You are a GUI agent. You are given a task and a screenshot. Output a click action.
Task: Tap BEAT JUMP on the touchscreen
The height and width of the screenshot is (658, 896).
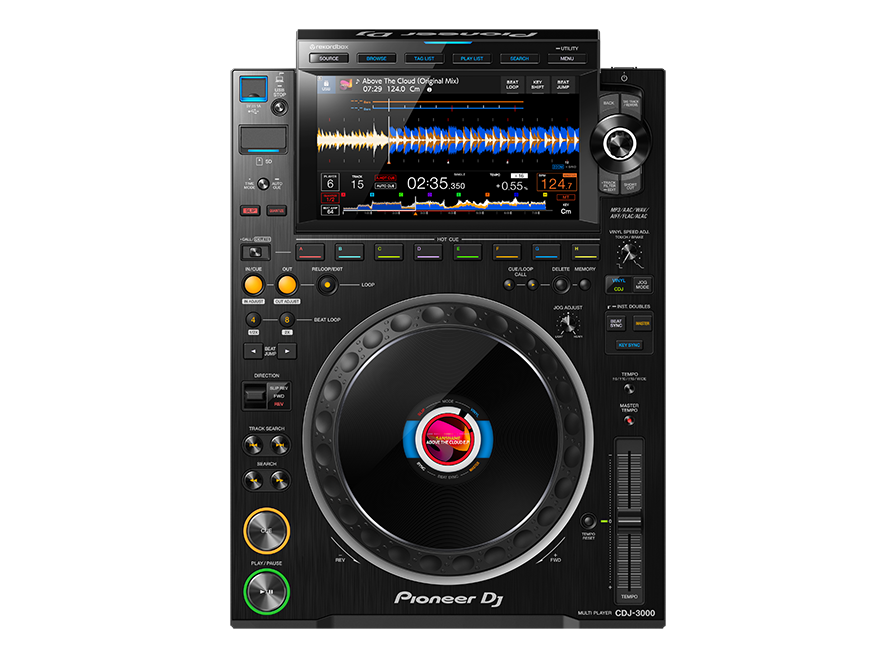coord(563,85)
